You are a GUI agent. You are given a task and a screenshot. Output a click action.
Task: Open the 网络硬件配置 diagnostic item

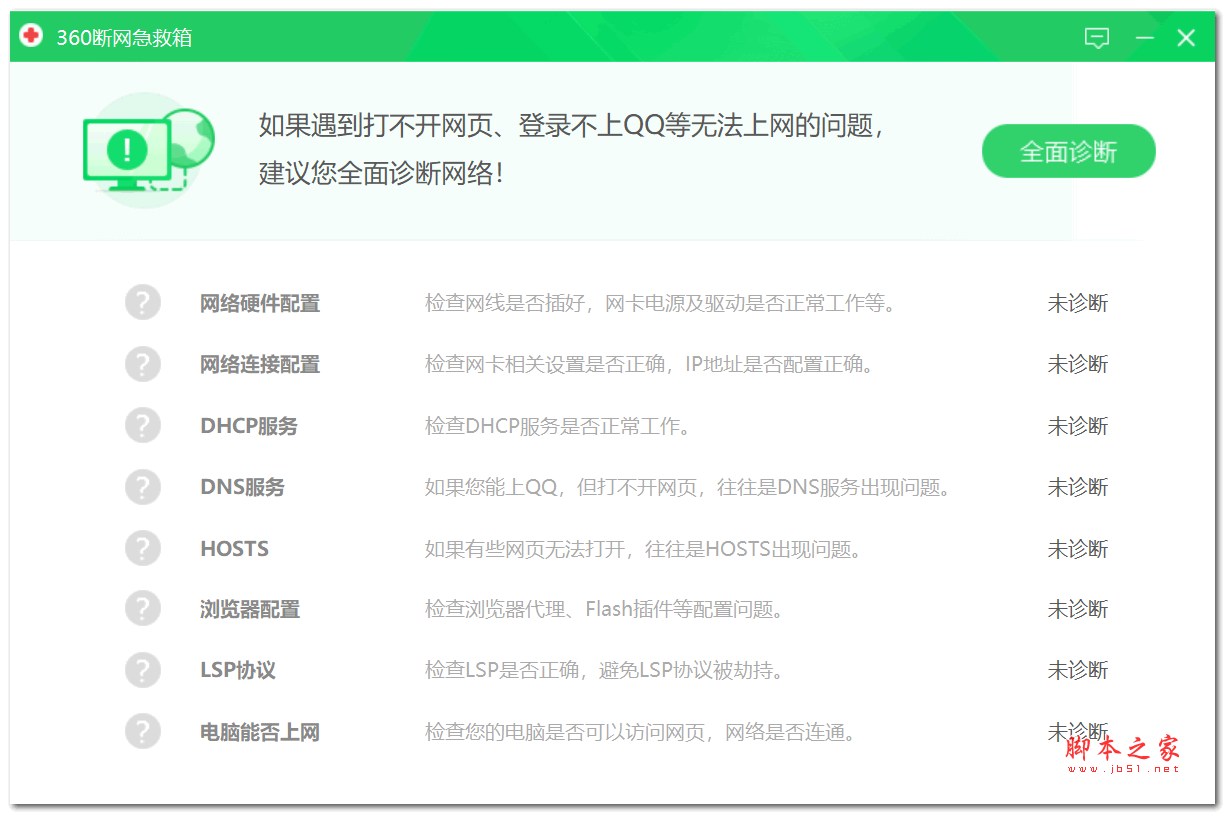260,302
